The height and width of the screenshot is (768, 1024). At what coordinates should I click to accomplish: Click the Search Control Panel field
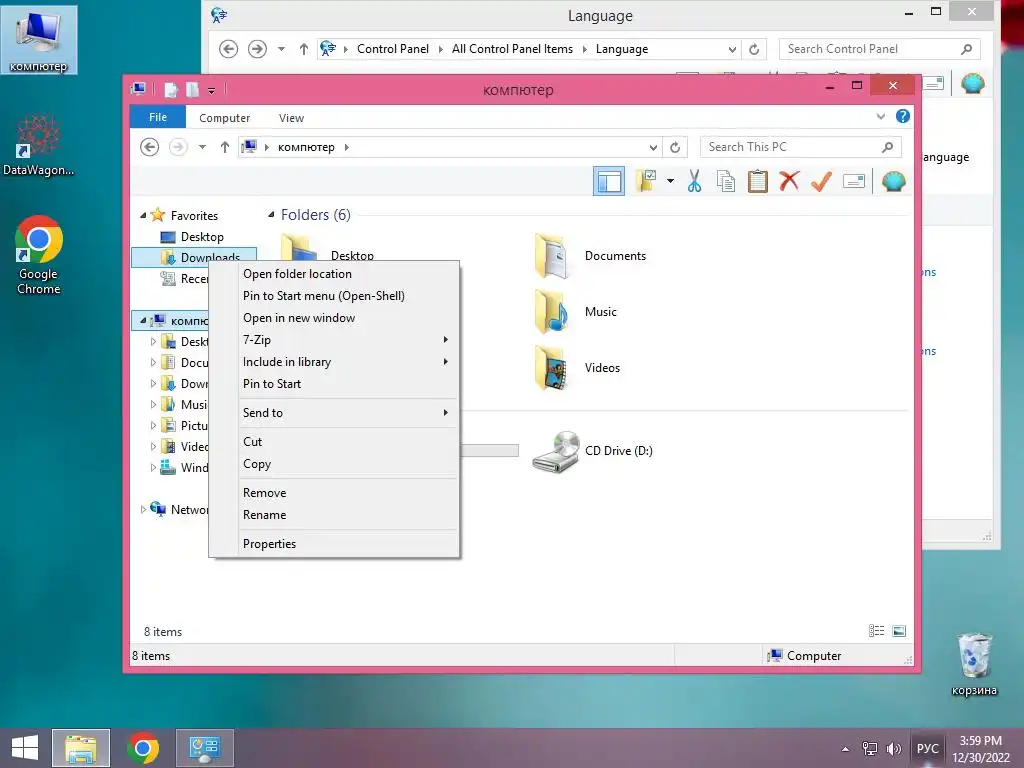[879, 49]
